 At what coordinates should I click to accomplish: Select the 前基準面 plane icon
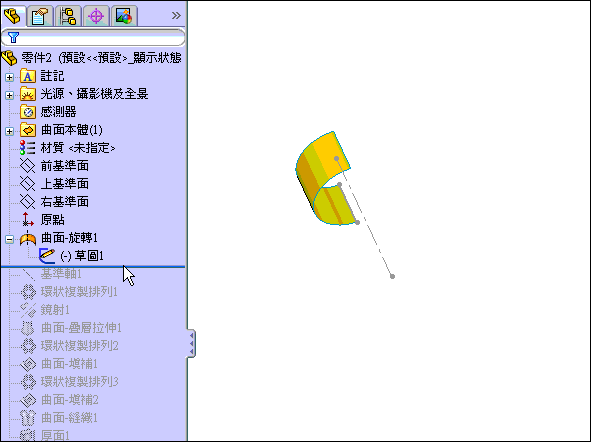[28, 166]
